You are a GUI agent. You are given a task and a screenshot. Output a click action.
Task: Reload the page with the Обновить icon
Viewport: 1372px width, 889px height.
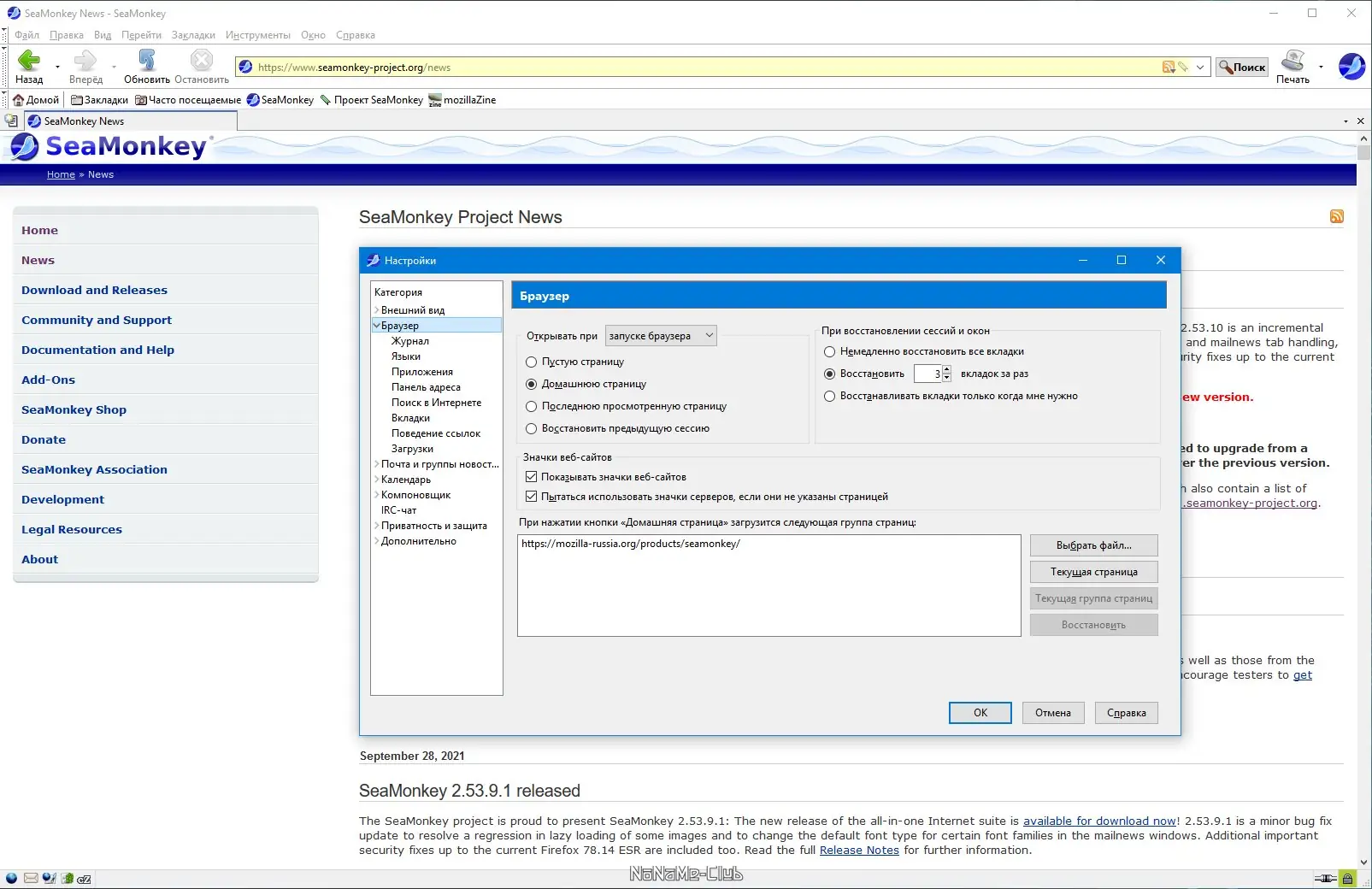click(x=147, y=60)
